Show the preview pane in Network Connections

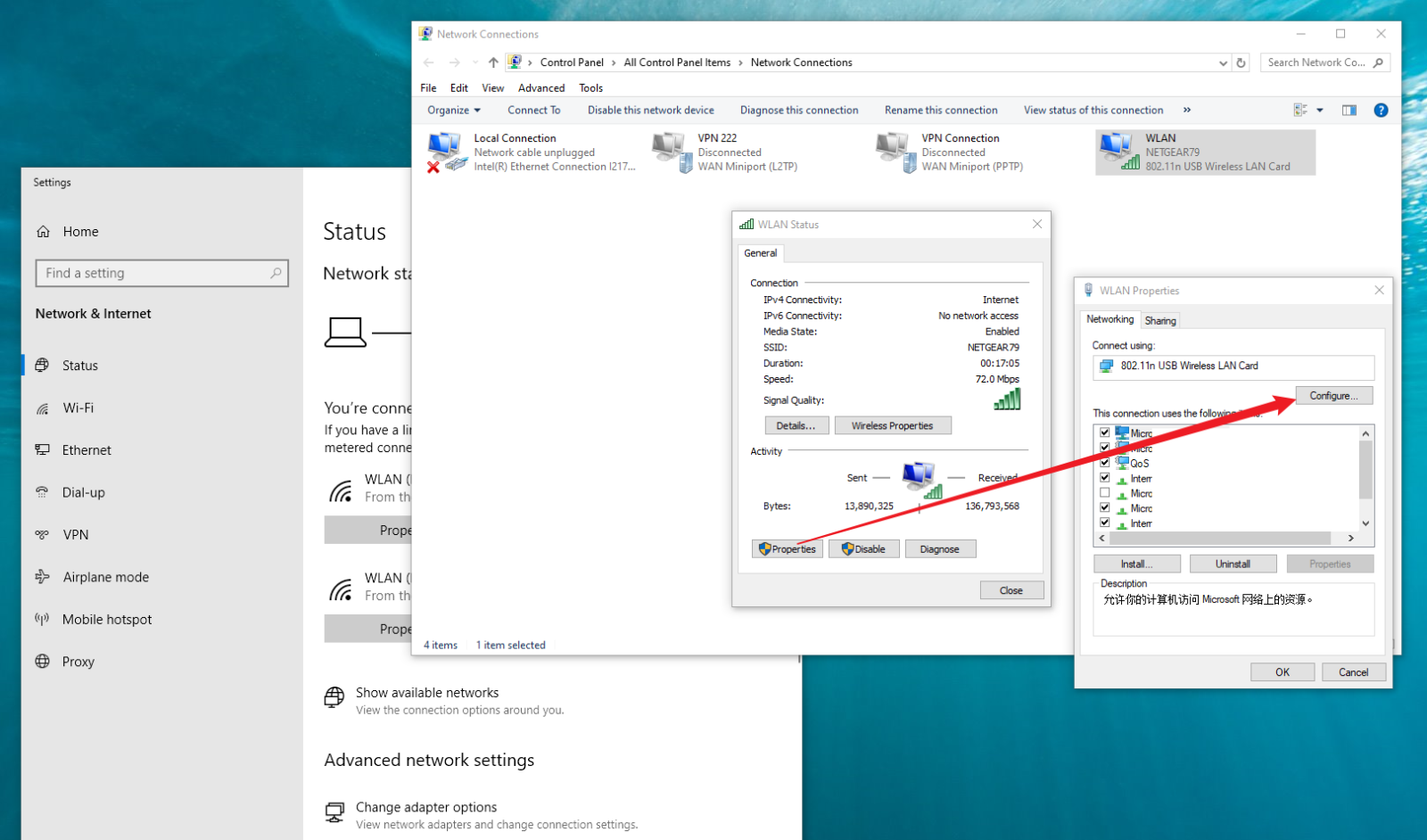click(x=1349, y=110)
